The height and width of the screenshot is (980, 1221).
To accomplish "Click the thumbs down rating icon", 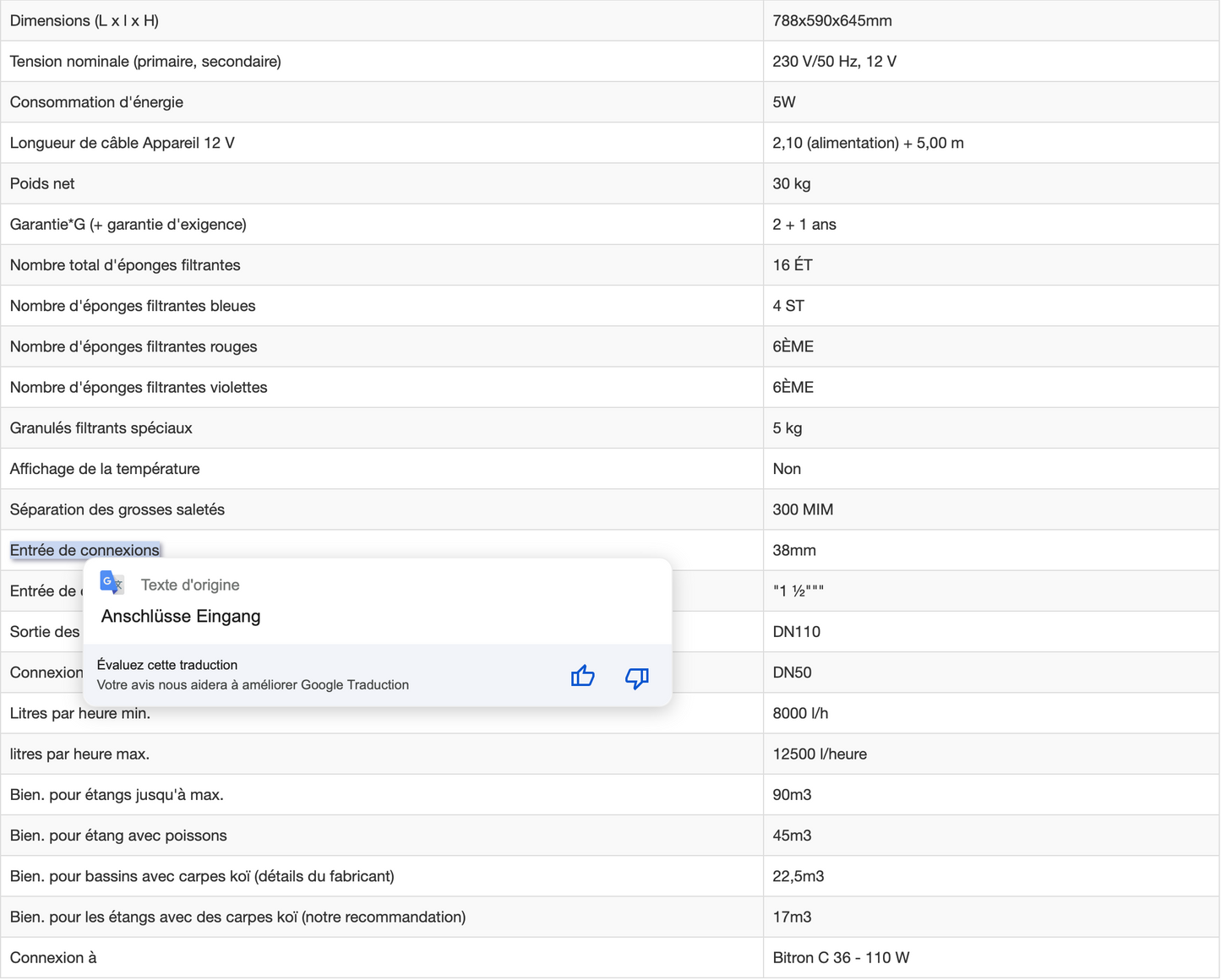I will [x=636, y=677].
